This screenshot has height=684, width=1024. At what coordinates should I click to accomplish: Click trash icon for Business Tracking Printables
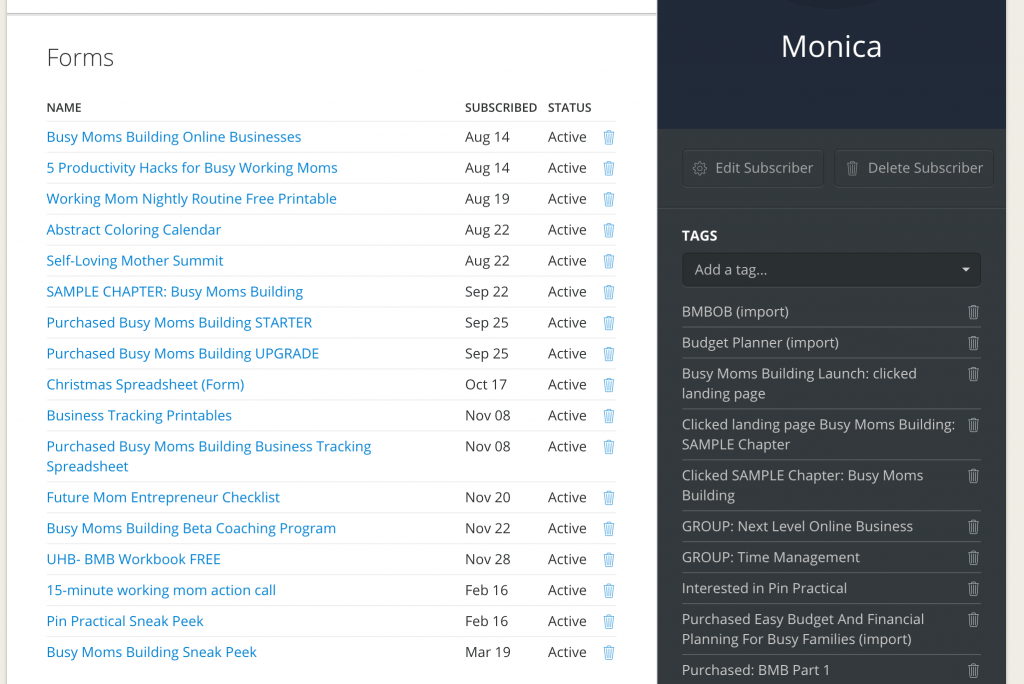pos(609,415)
